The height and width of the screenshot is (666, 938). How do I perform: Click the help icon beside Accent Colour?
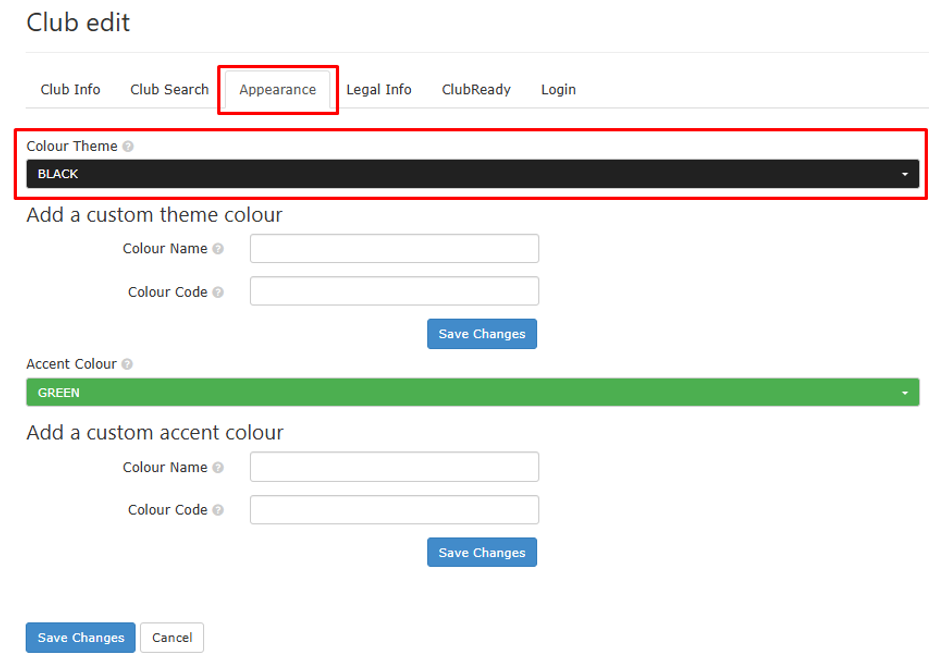pyautogui.click(x=127, y=365)
